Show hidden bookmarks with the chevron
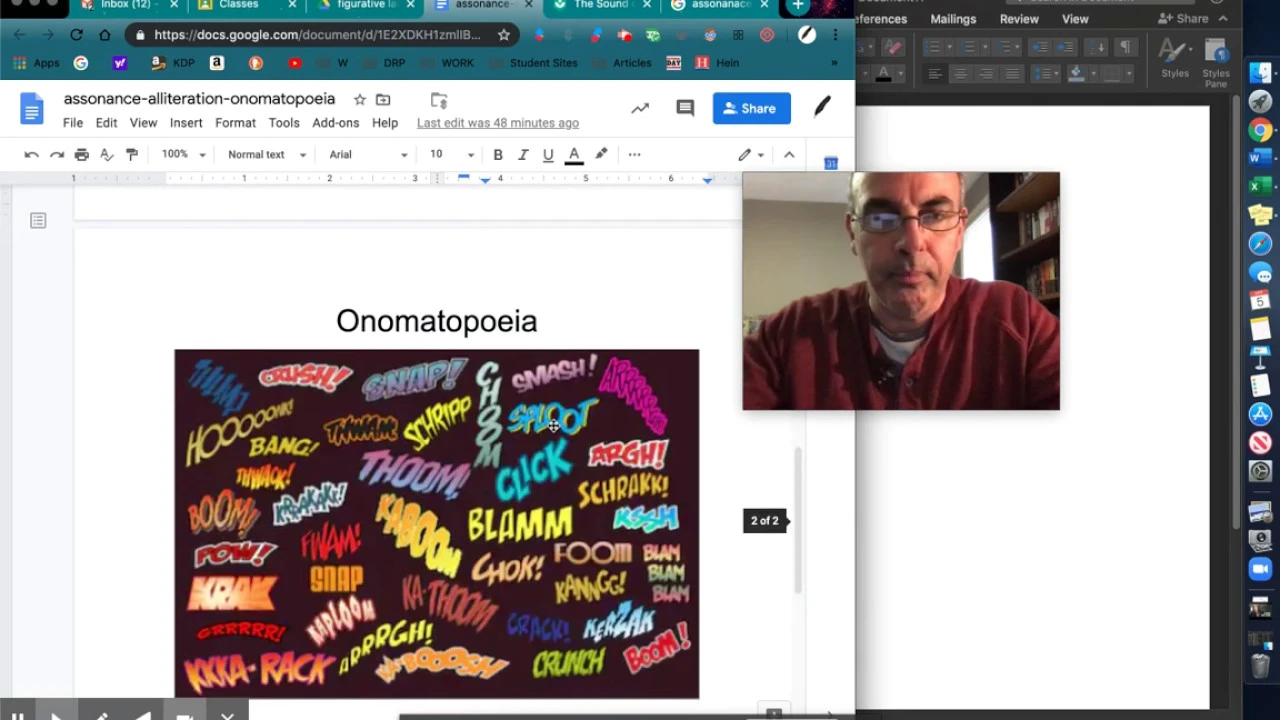Image resolution: width=1280 pixels, height=720 pixels. (834, 63)
